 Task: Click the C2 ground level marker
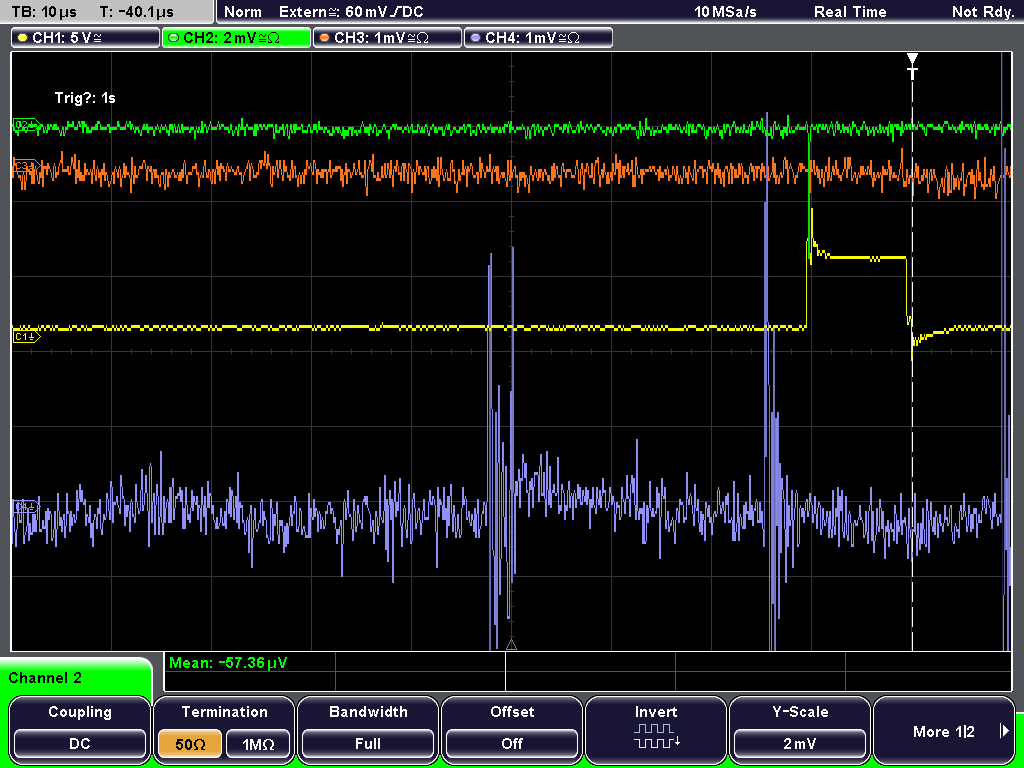pyautogui.click(x=27, y=125)
